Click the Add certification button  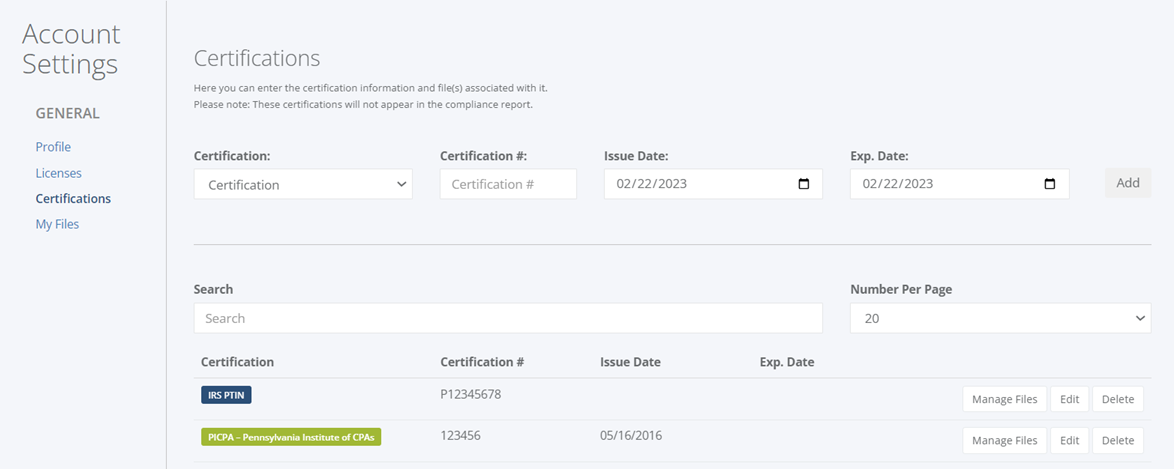1128,183
